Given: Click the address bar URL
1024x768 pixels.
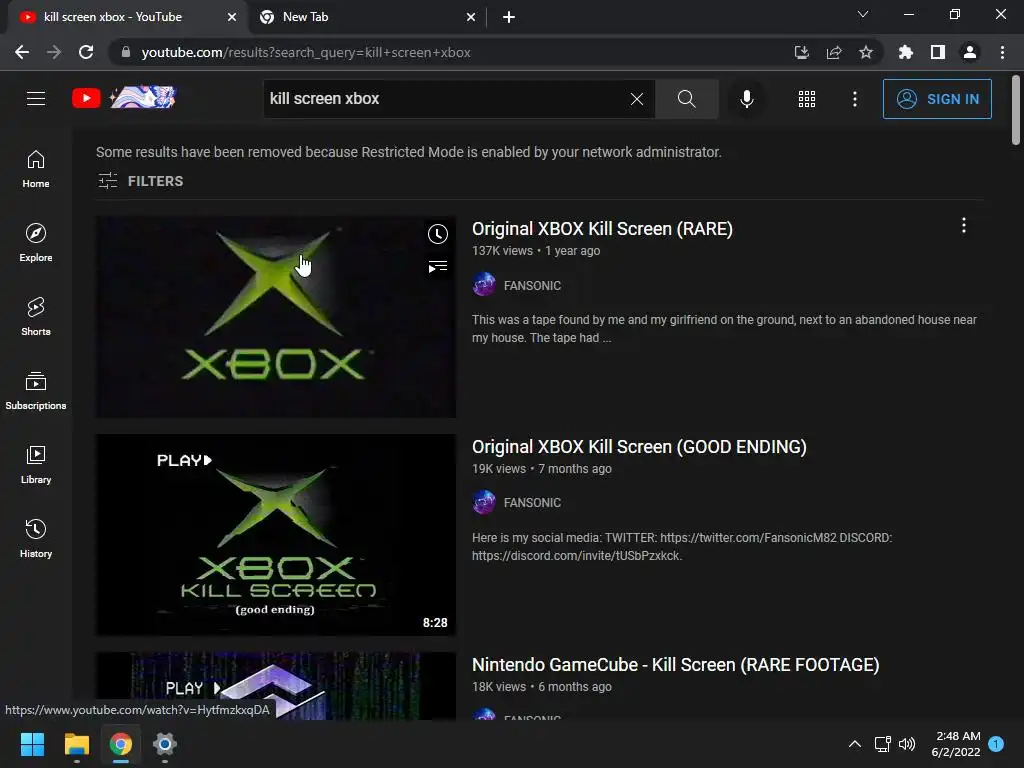Looking at the screenshot, I should tap(306, 52).
